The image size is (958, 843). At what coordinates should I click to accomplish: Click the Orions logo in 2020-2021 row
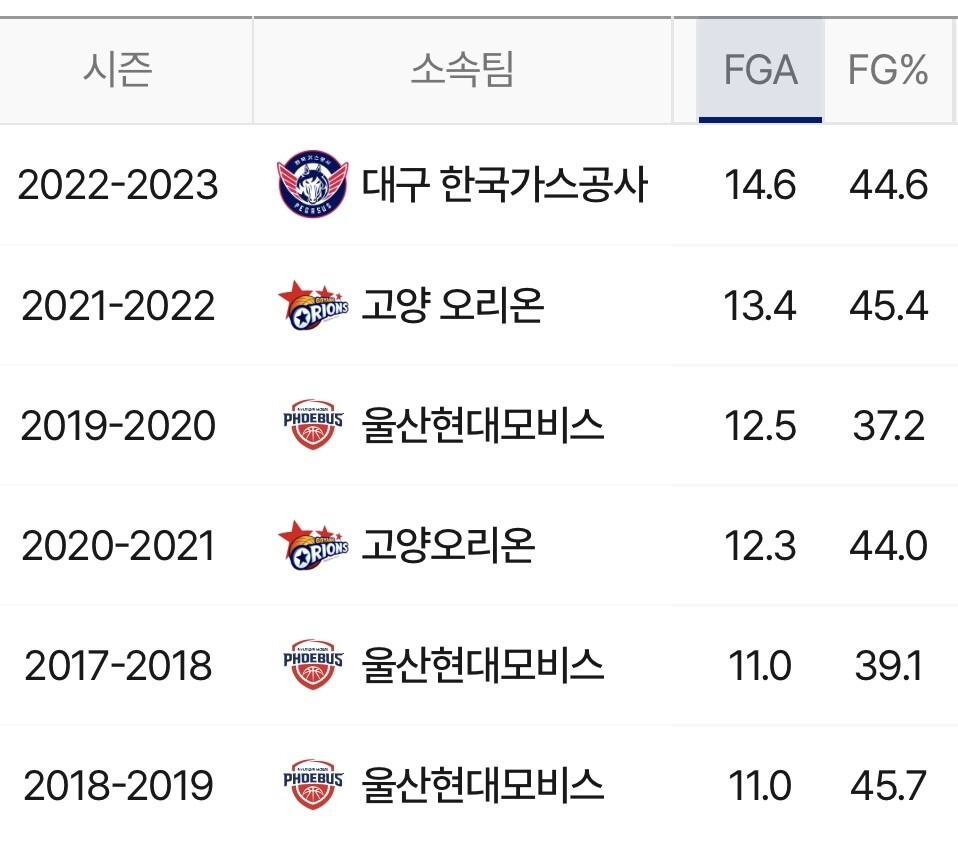(x=313, y=546)
